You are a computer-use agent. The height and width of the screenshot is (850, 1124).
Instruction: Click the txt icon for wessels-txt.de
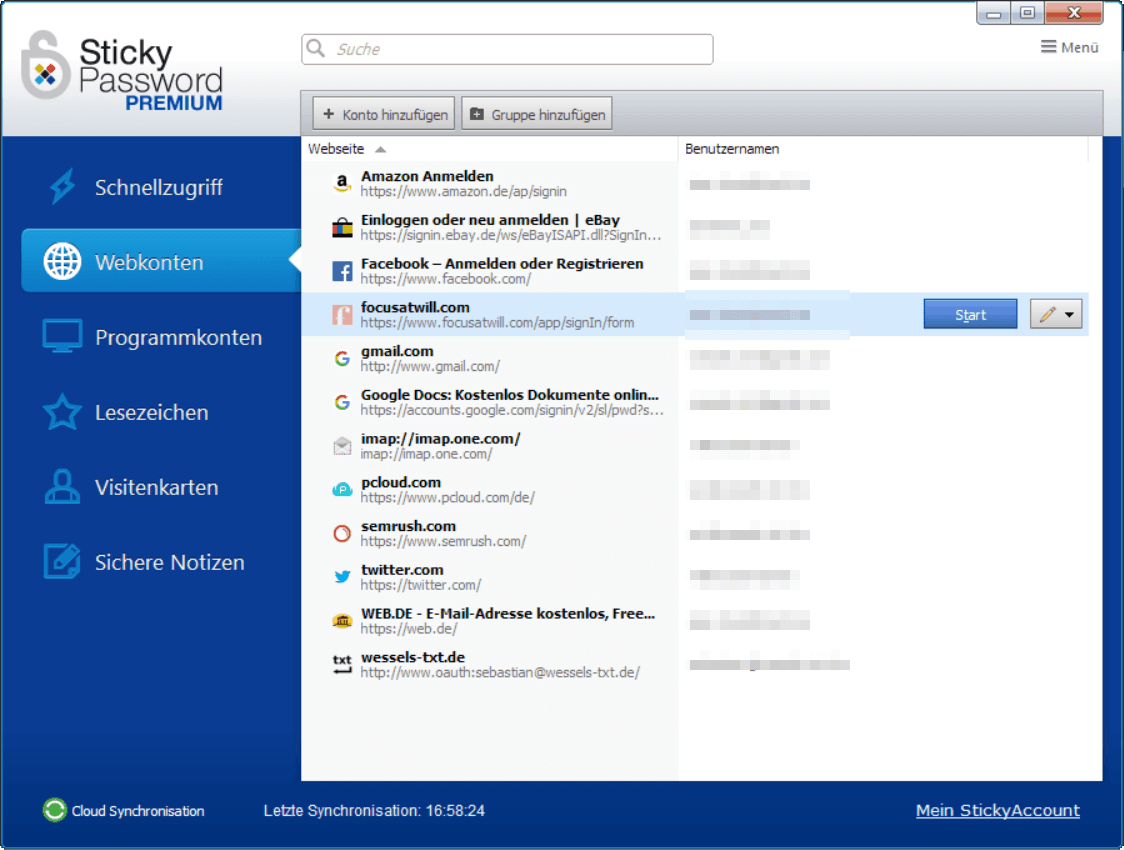[342, 664]
